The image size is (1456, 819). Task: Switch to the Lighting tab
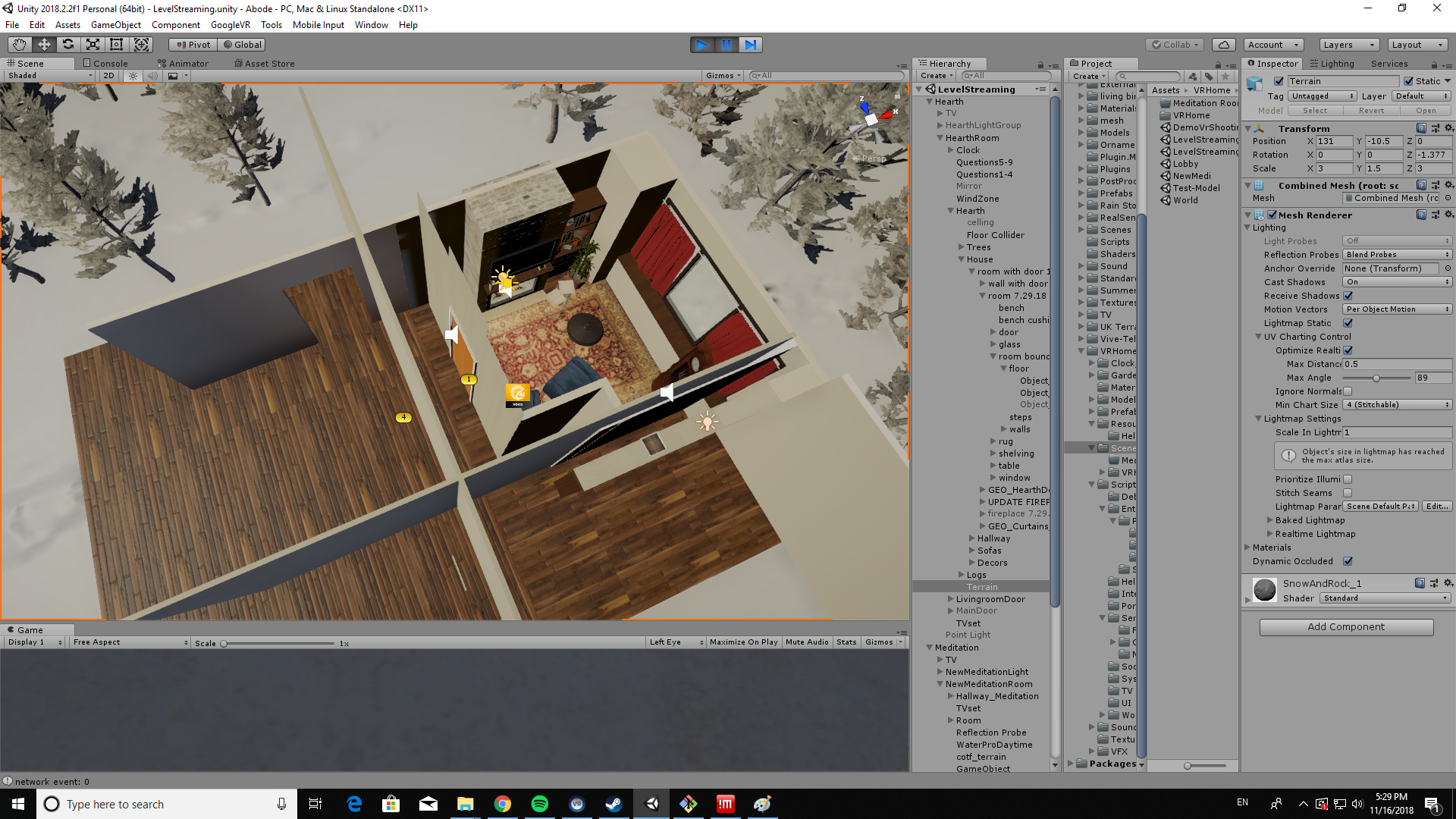click(x=1332, y=64)
